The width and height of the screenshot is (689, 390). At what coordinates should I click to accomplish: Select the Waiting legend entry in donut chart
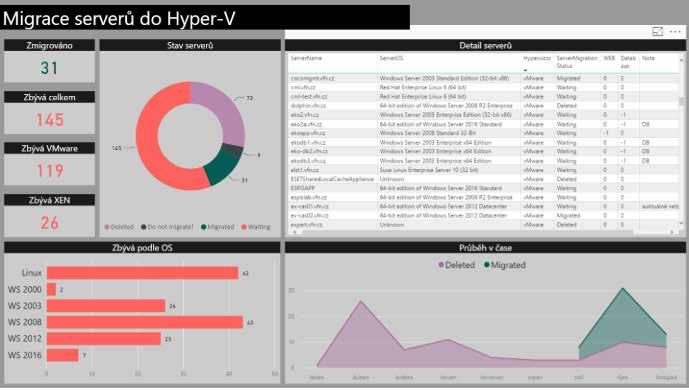[x=256, y=227]
